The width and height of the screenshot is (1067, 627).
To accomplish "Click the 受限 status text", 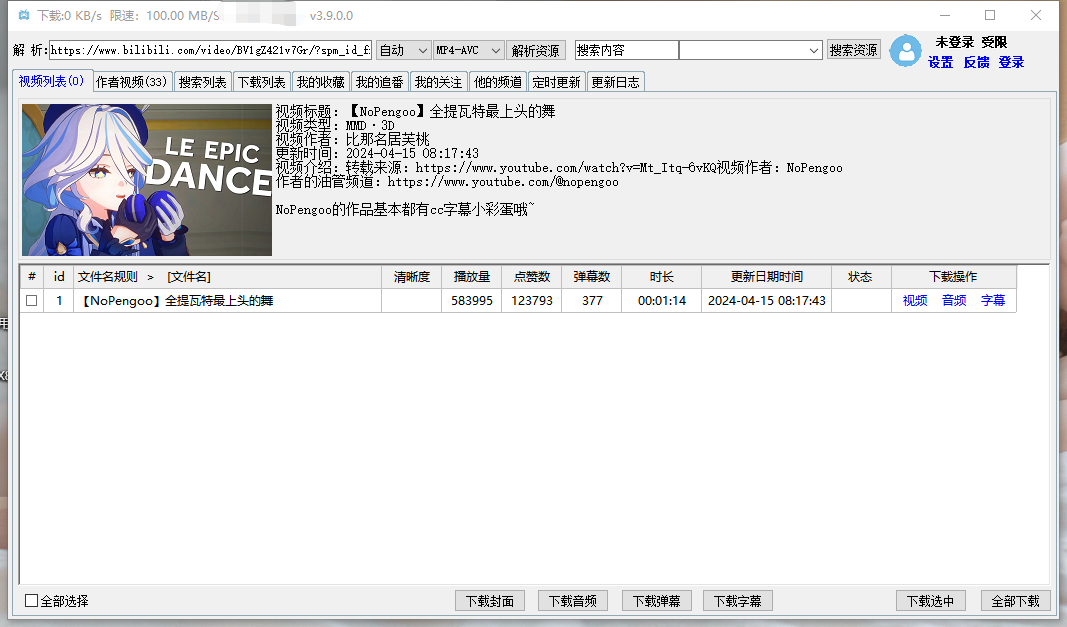I will [994, 42].
